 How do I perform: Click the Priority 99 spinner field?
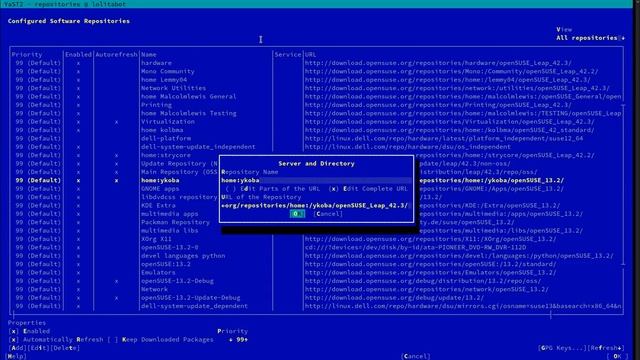tap(238, 339)
